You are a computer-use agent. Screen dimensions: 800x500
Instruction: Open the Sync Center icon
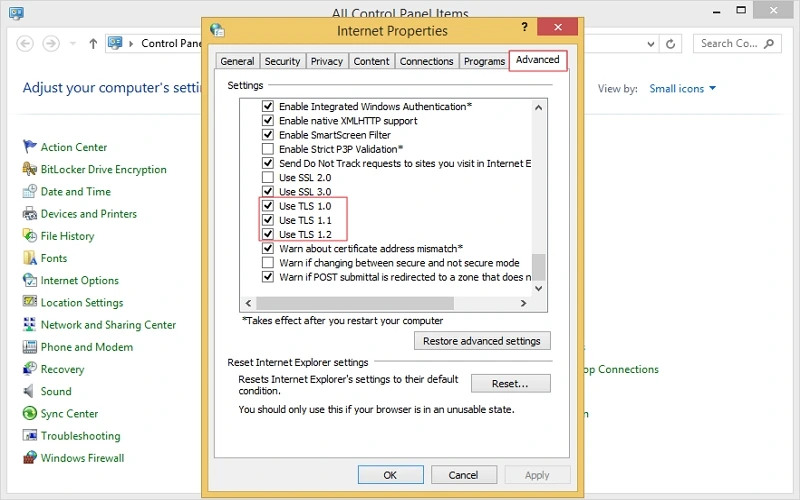tap(30, 414)
